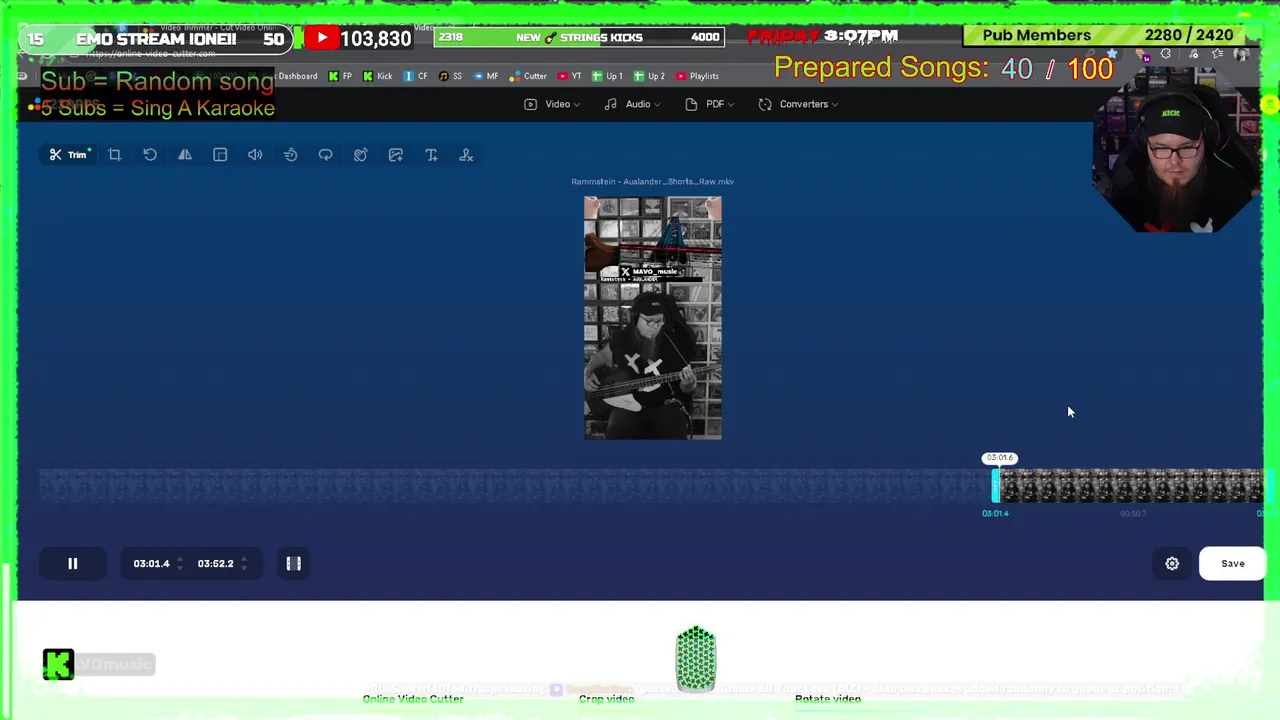Expand the Converters dropdown menu

pyautogui.click(x=798, y=104)
